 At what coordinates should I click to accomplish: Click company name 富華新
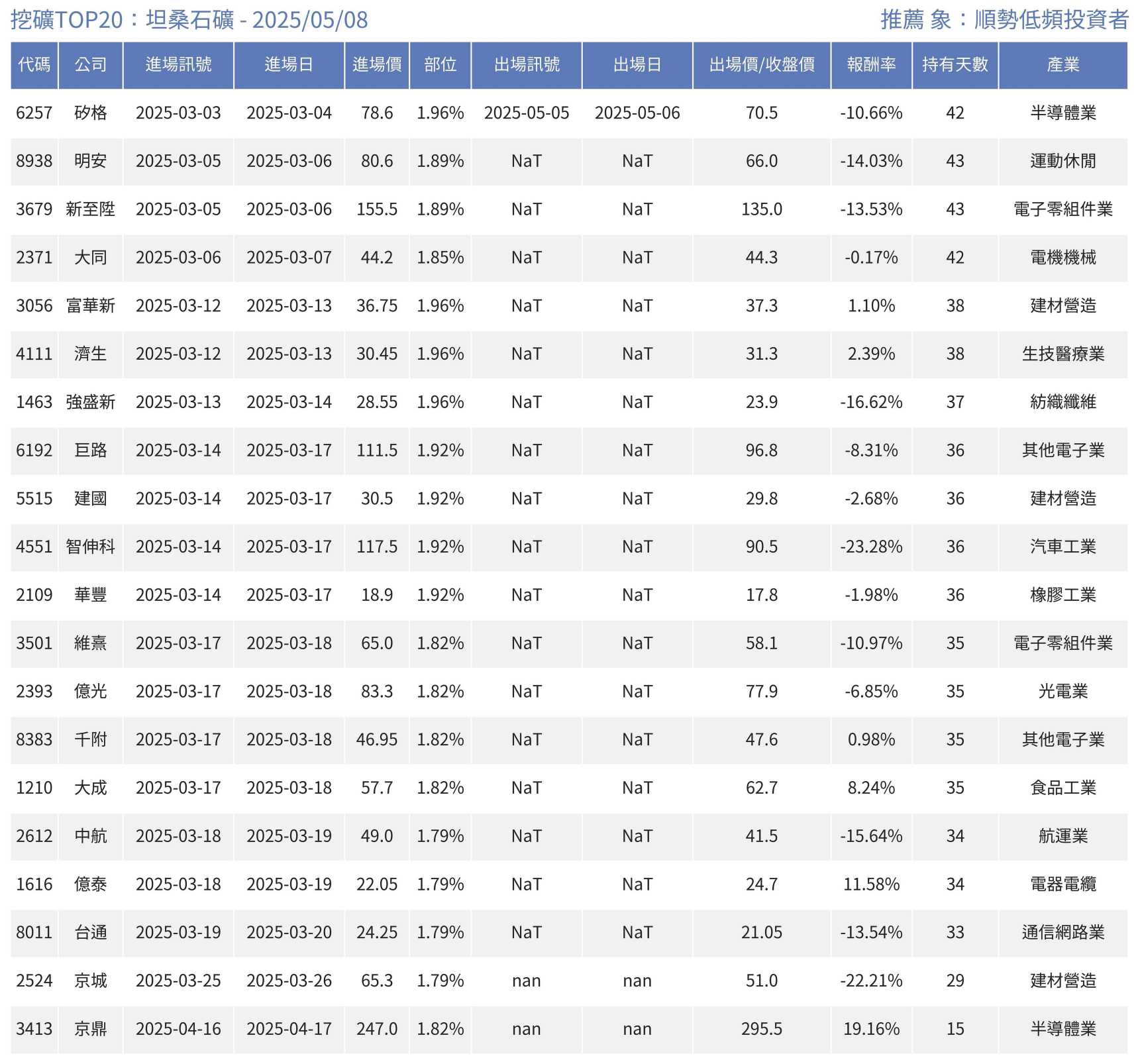tap(91, 306)
